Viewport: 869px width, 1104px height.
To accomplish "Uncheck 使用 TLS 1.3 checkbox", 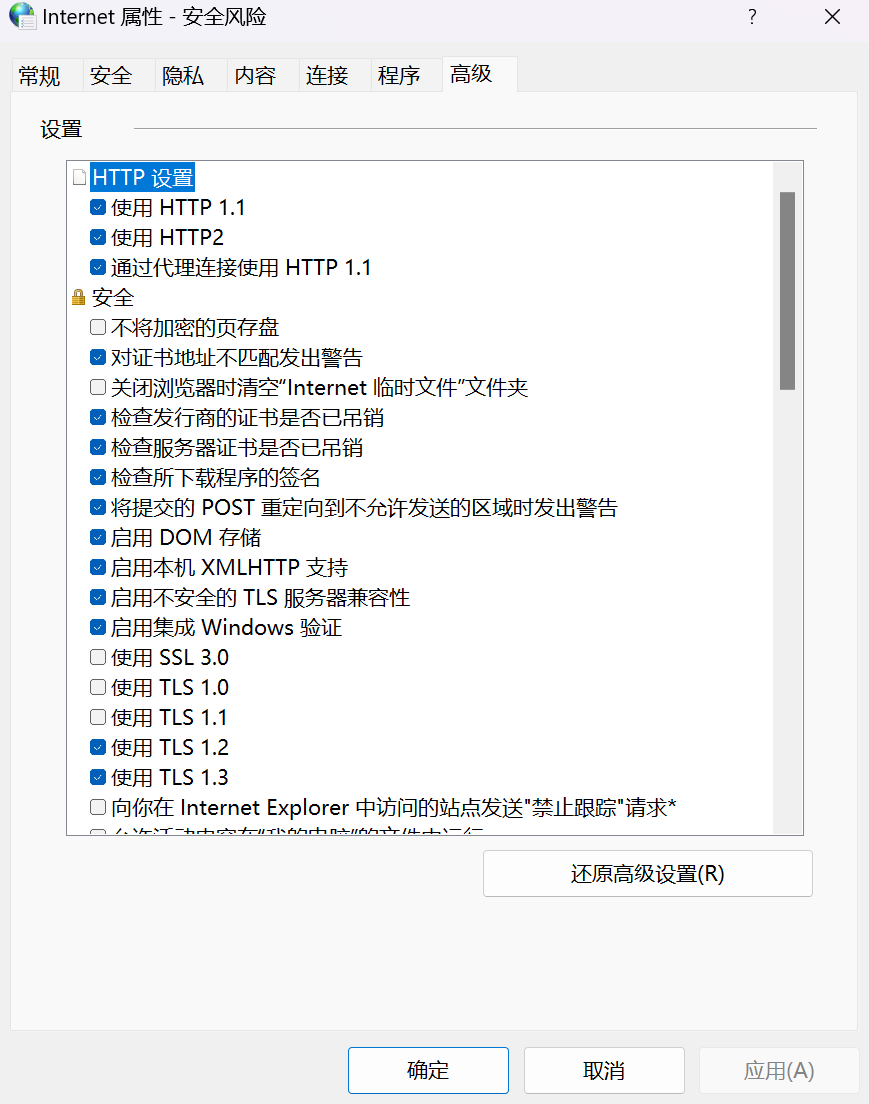I will (x=98, y=777).
